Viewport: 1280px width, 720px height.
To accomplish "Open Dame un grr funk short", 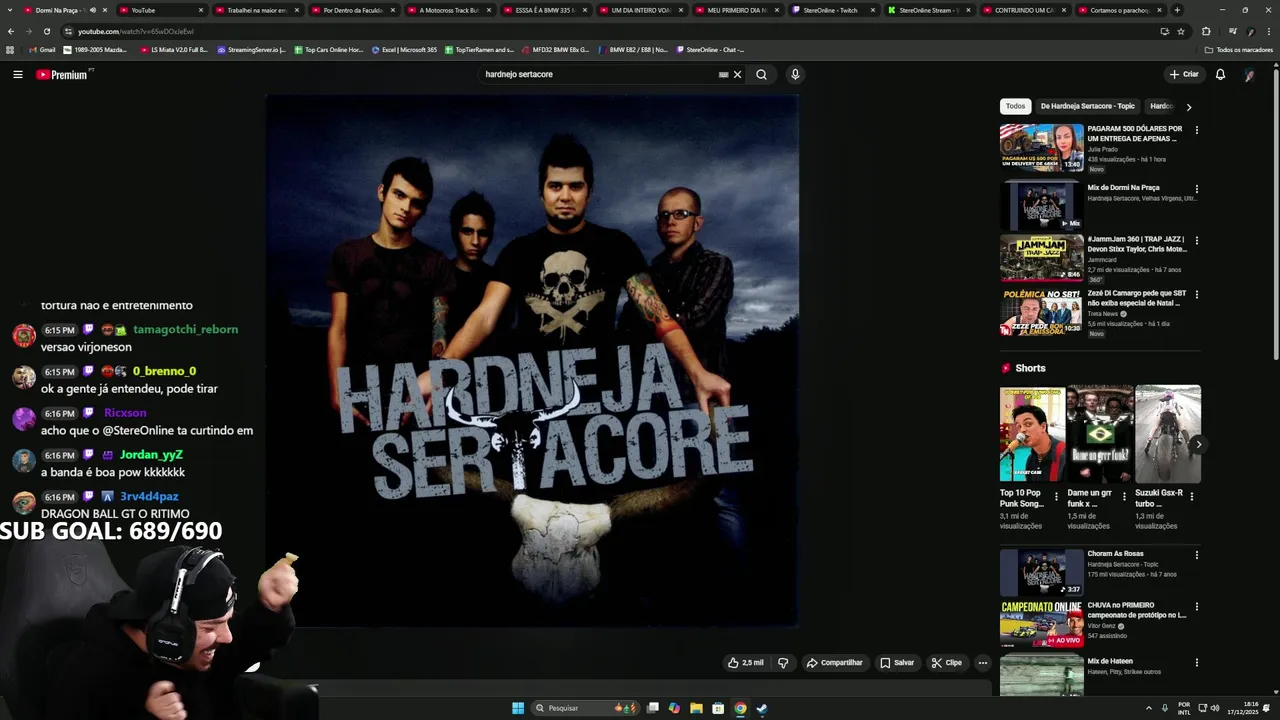I will pyautogui.click(x=1099, y=433).
